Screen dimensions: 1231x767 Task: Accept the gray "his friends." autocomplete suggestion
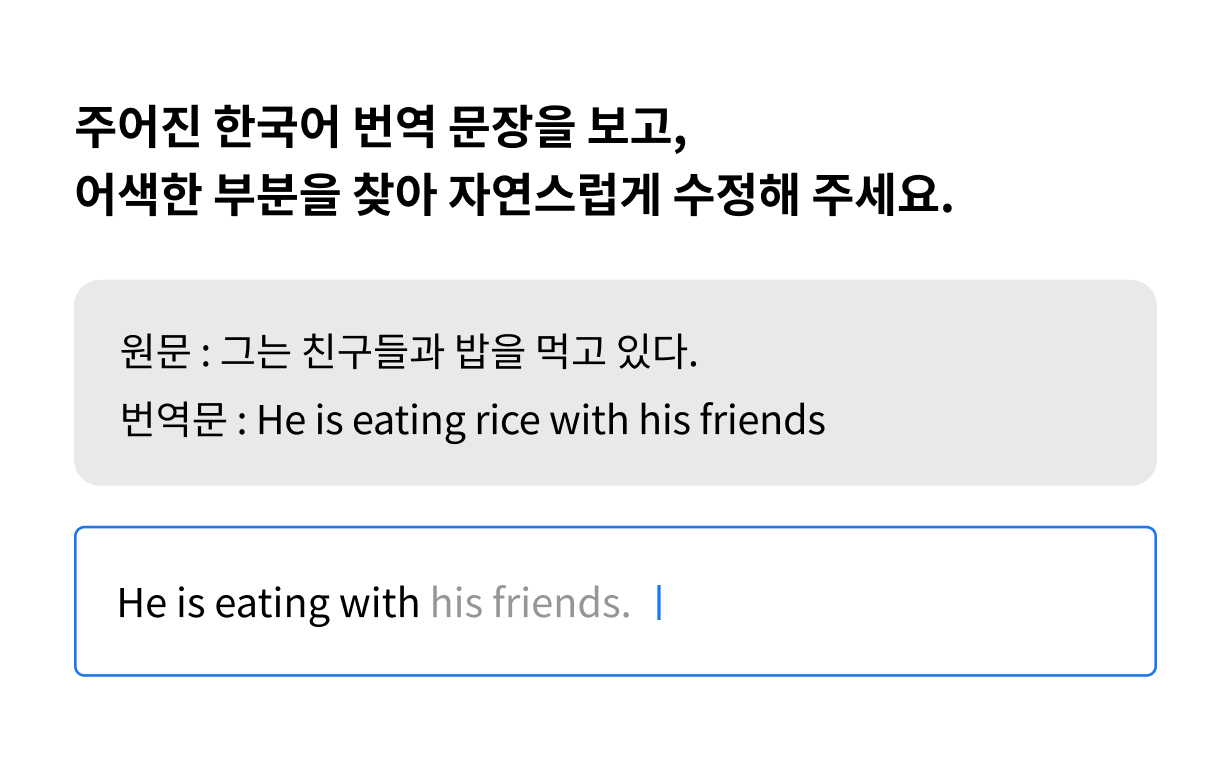pyautogui.click(x=531, y=603)
